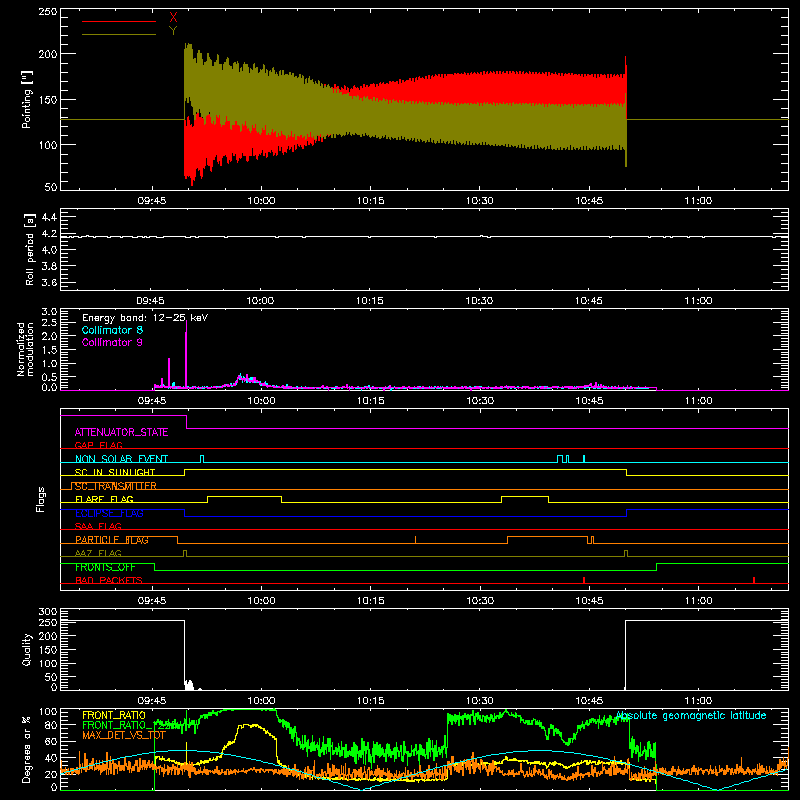Click the PARTICLE_FLAG narrow spike near 10:20
Screen dimensions: 800x800
click(415, 540)
